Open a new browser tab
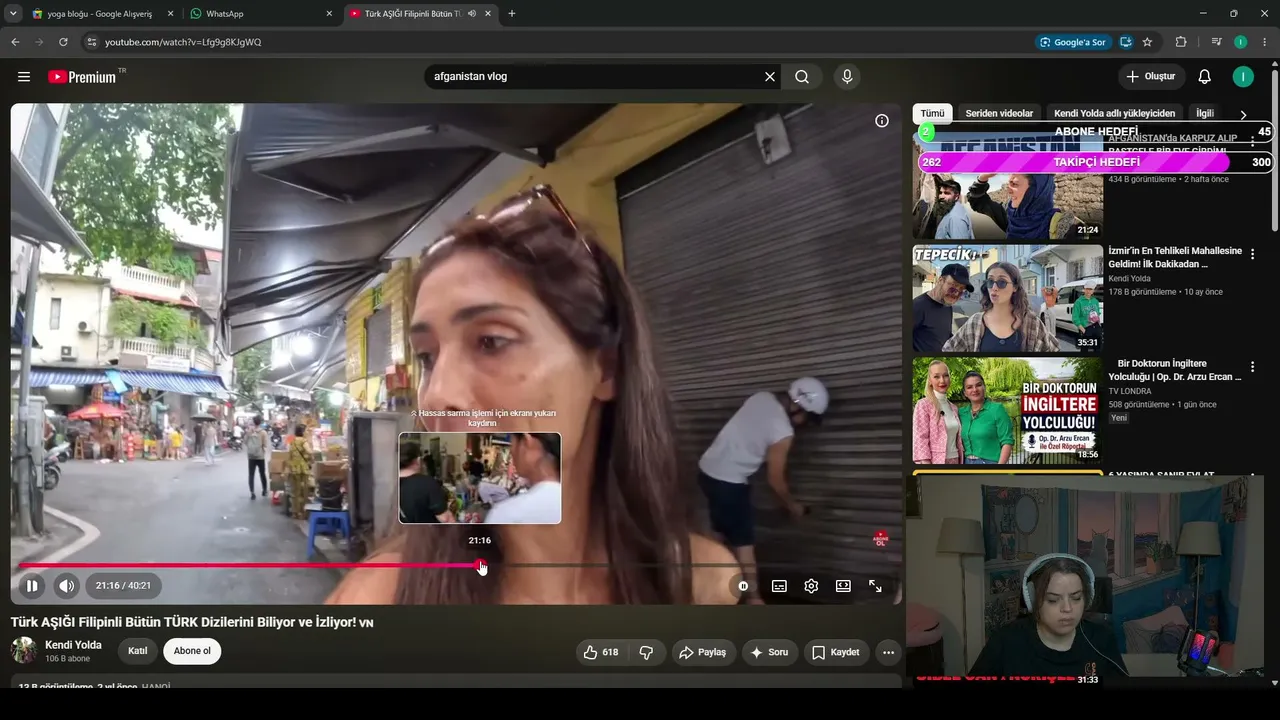Viewport: 1280px width, 720px height. (512, 14)
